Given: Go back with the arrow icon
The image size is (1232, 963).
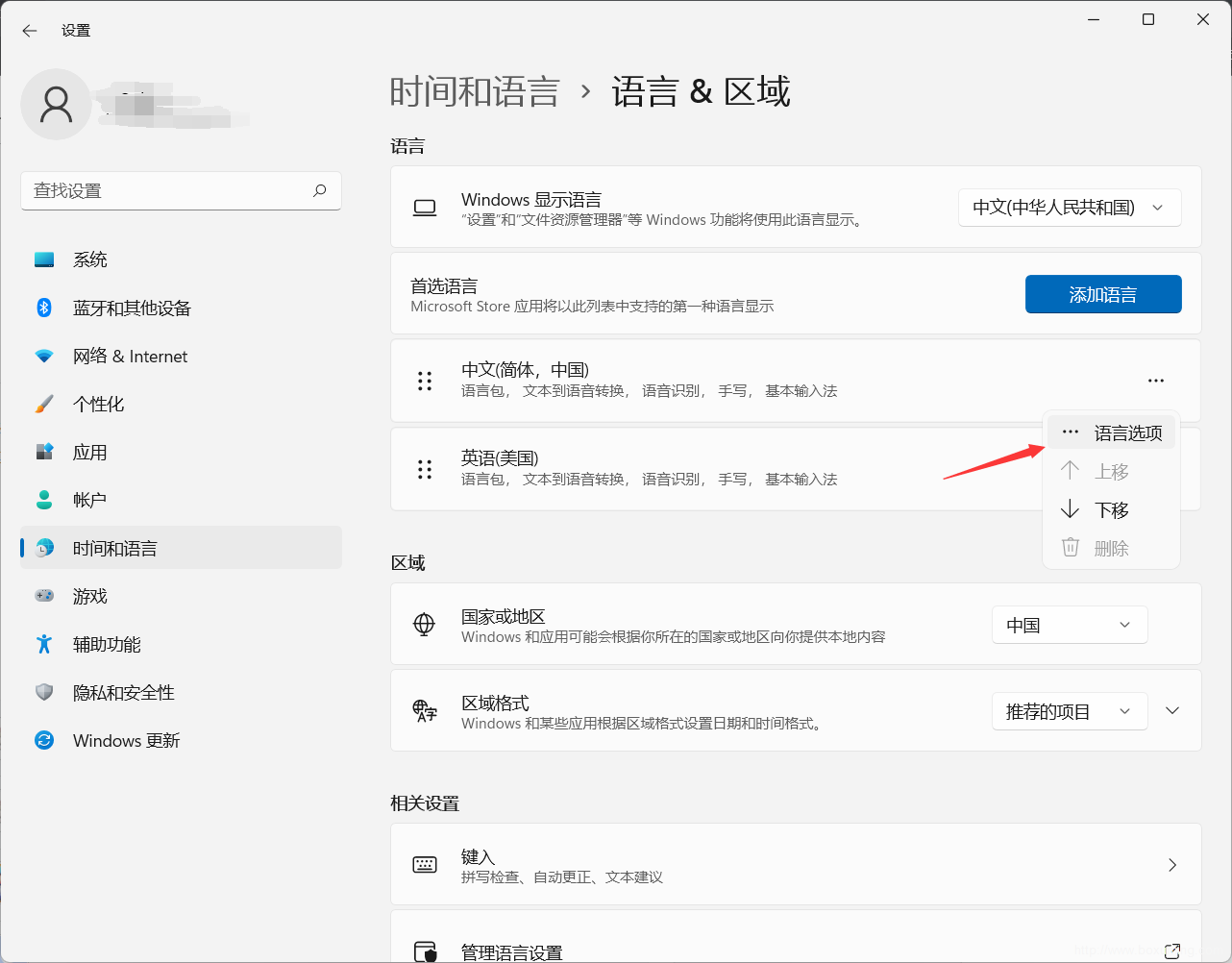Looking at the screenshot, I should coord(30,31).
